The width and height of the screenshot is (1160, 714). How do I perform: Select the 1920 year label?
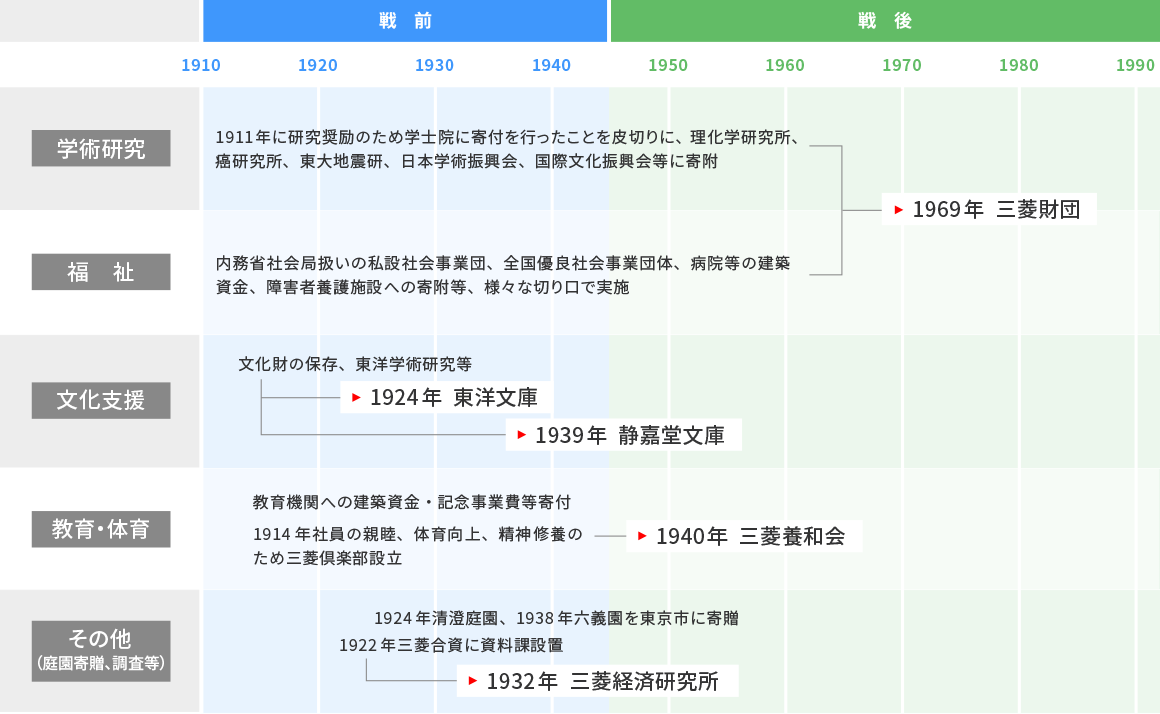click(x=317, y=65)
